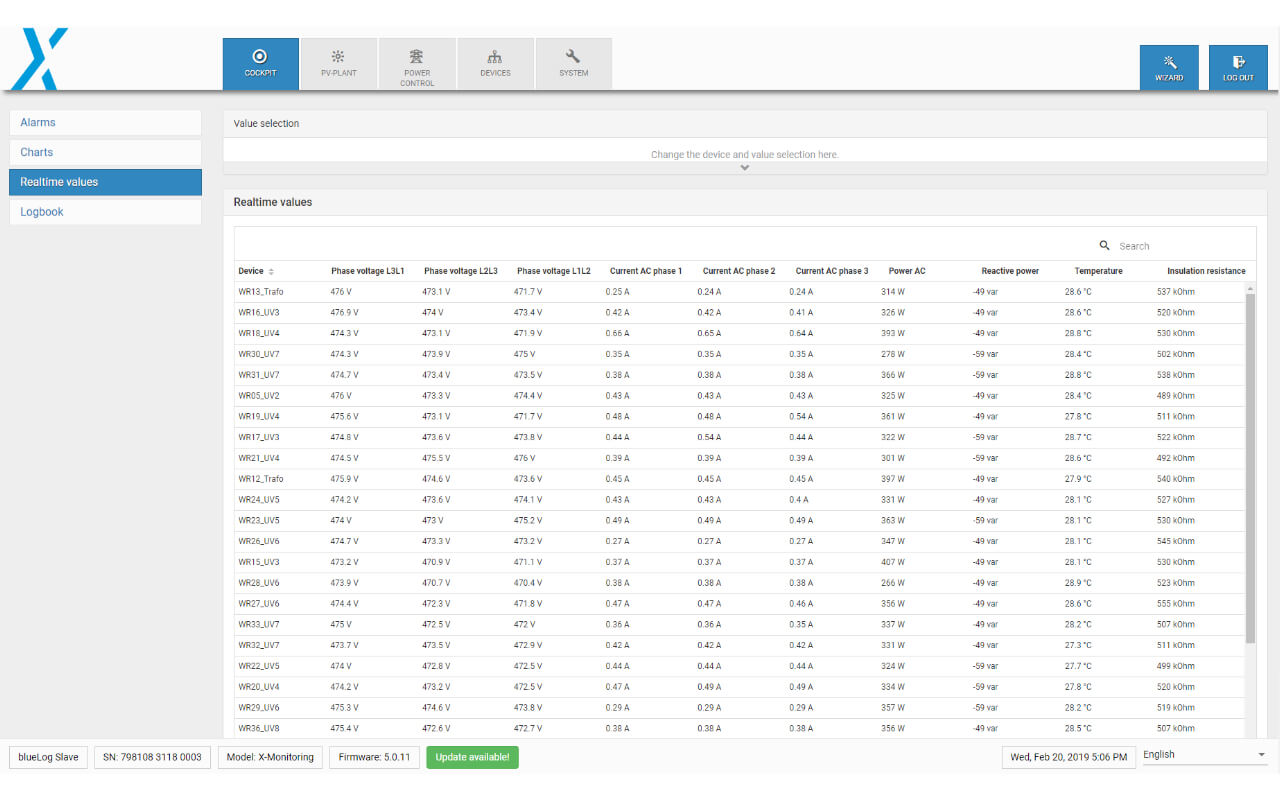Open the Cockpit tab
Screen dimensions: 1280x800
[260, 64]
